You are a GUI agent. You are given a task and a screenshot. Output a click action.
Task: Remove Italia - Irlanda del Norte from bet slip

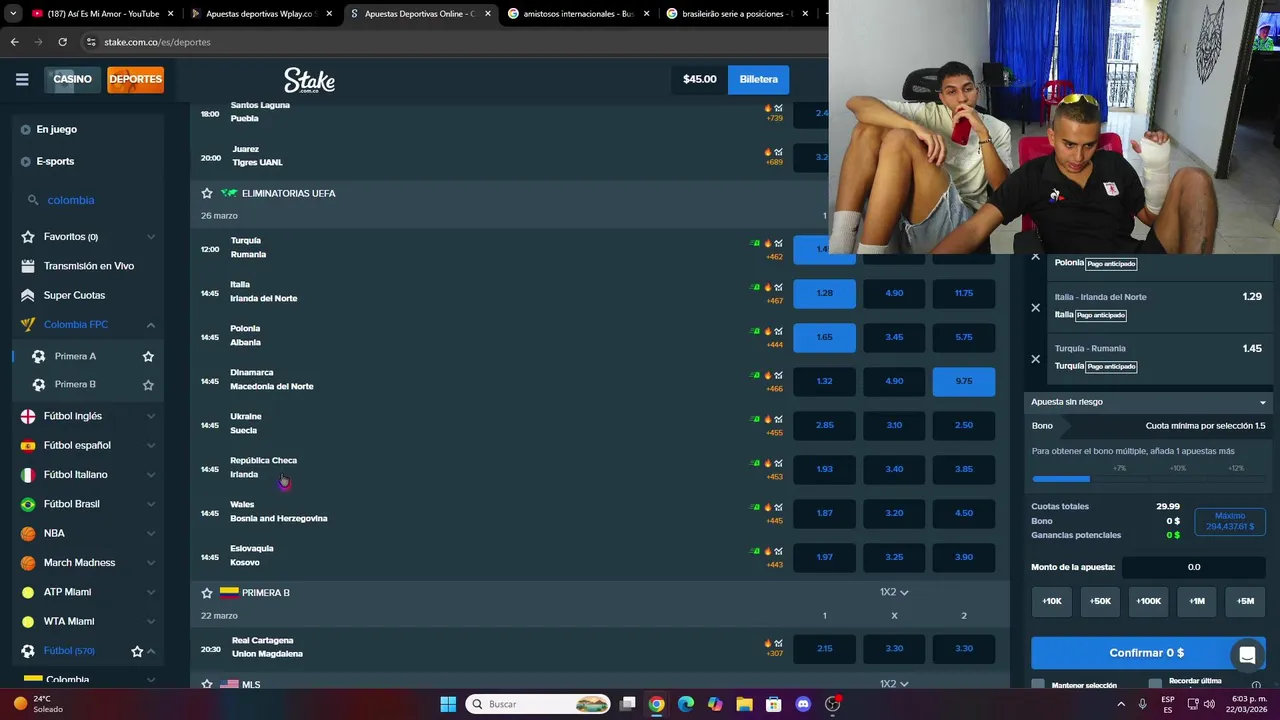(1035, 308)
